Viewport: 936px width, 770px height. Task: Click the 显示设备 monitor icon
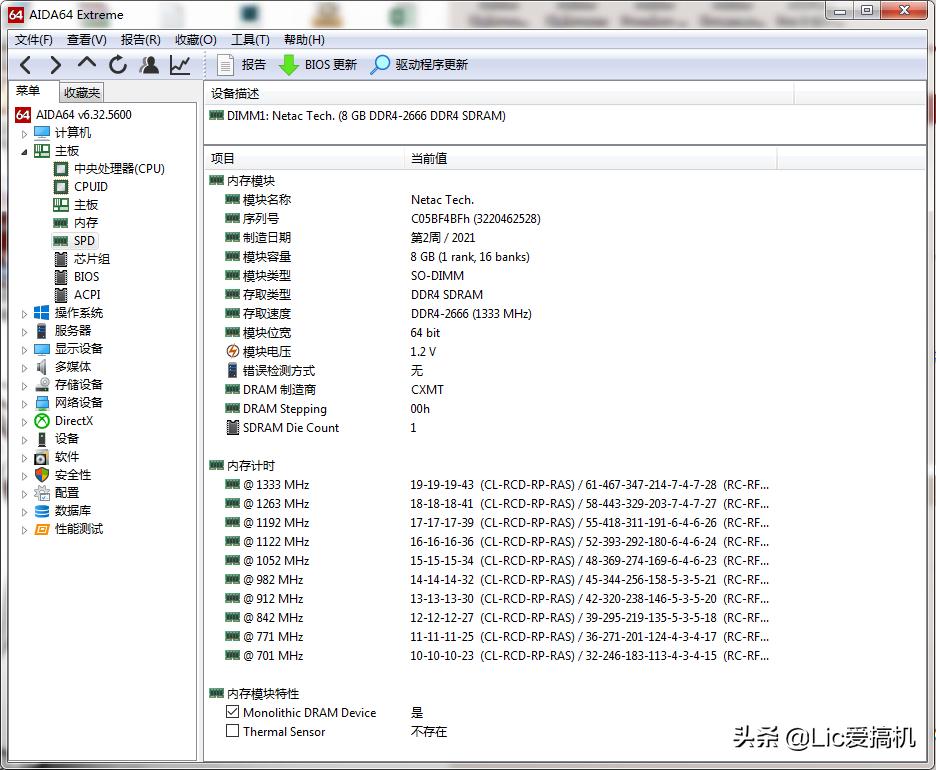coord(42,349)
